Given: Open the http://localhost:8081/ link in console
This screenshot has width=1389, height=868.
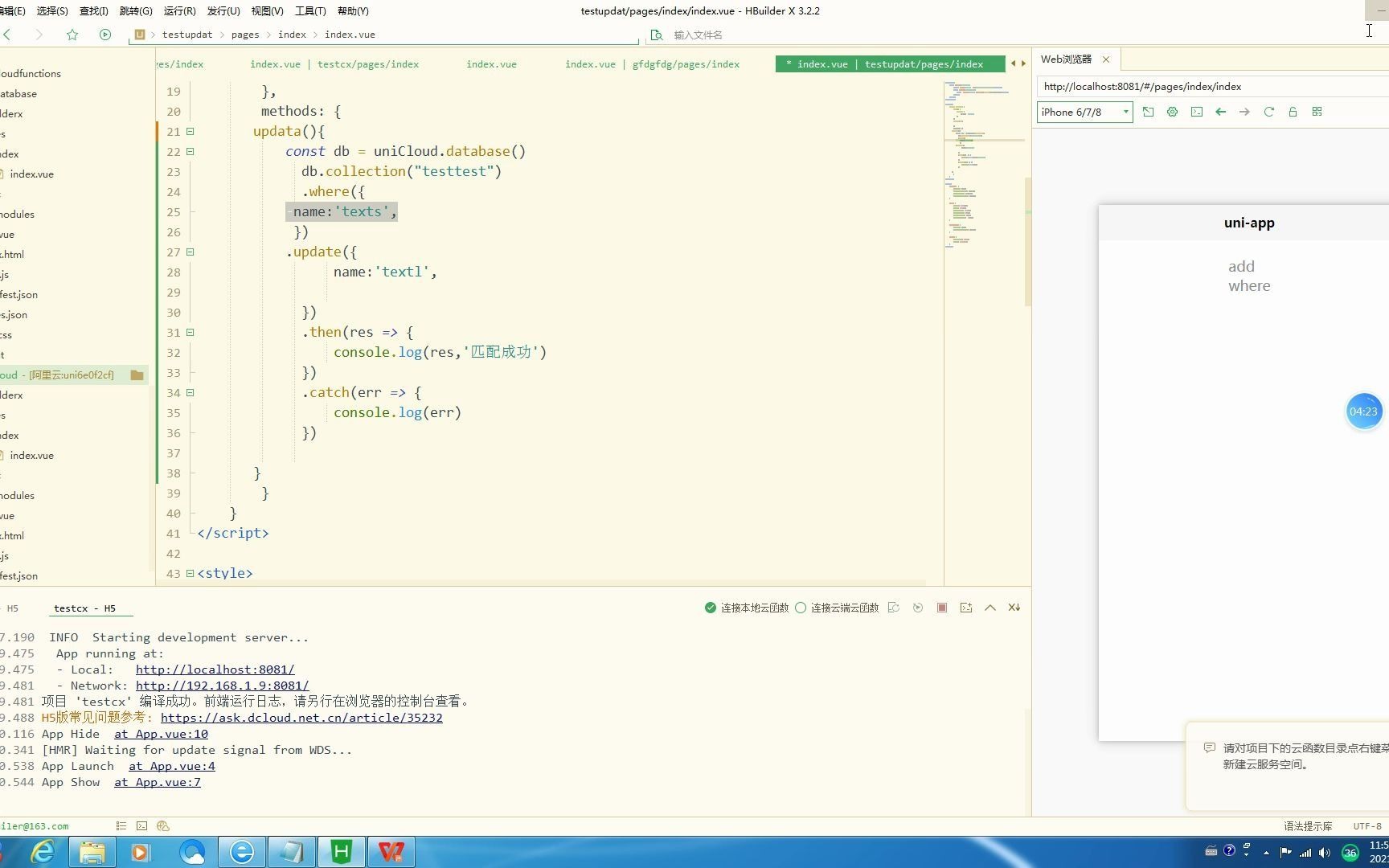Looking at the screenshot, I should 215,669.
